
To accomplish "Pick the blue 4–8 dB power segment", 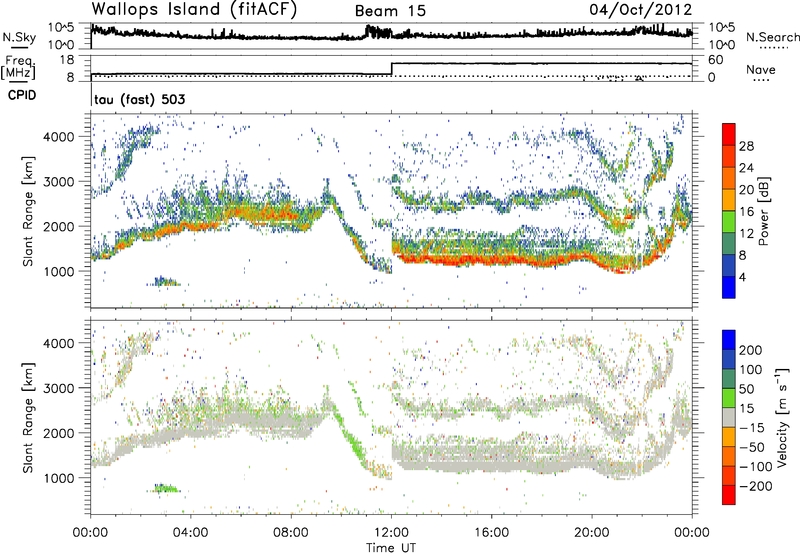I will tap(729, 265).
